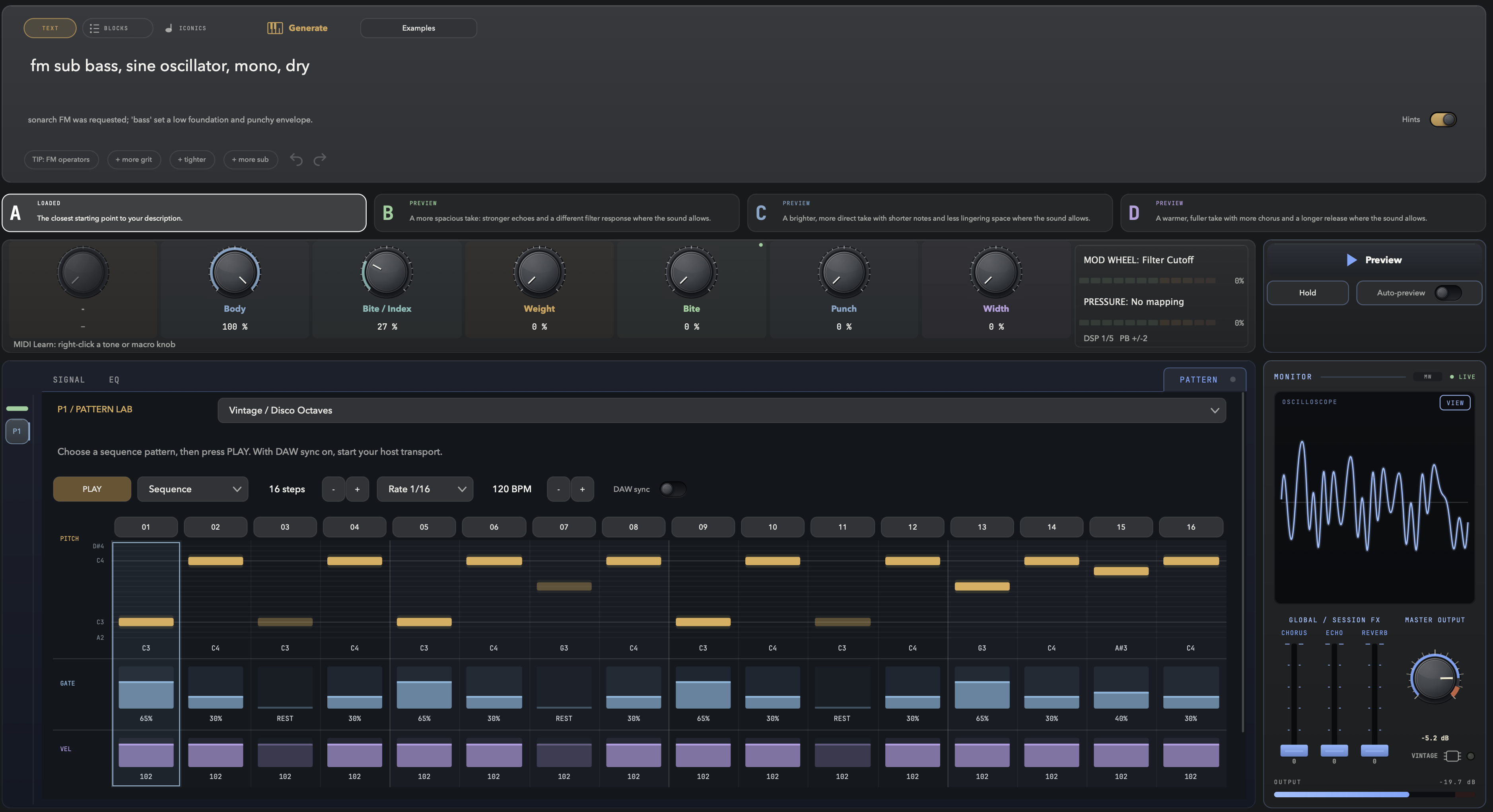
Task: Turn on DAW sync toggle
Action: click(x=673, y=489)
